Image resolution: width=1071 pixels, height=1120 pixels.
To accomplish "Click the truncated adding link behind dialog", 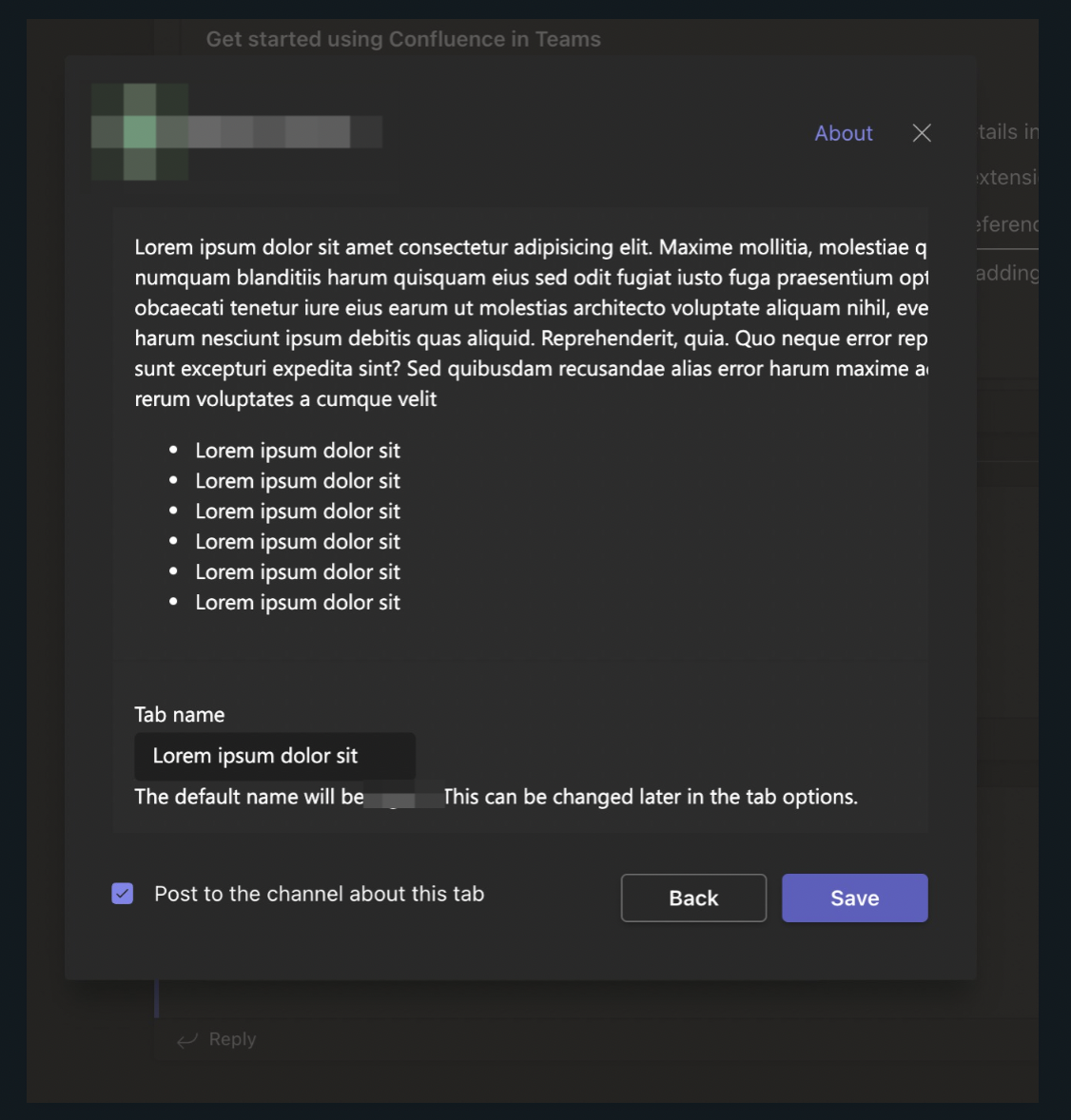I will [1006, 272].
